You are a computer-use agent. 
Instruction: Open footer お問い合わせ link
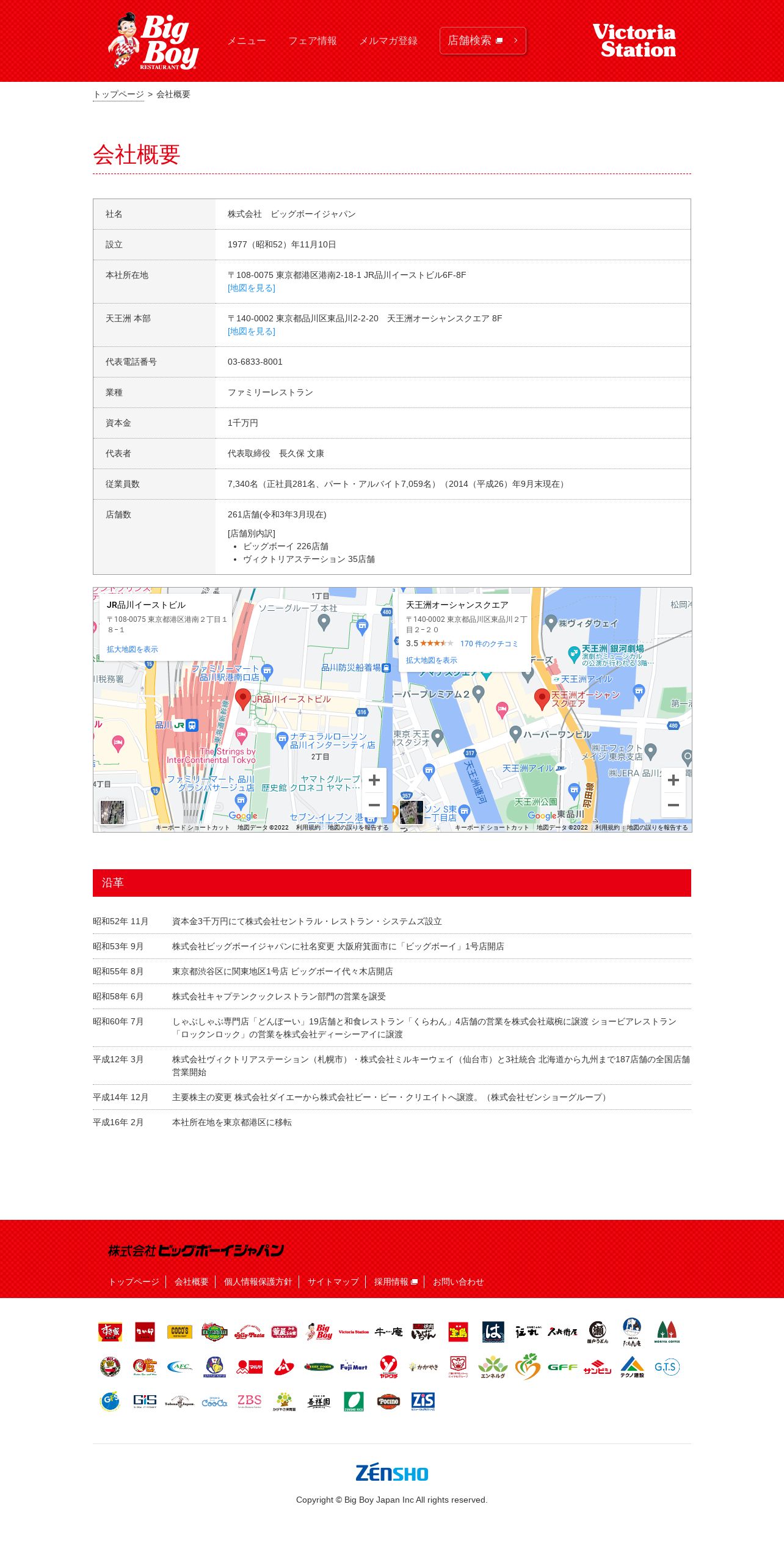tap(459, 1282)
